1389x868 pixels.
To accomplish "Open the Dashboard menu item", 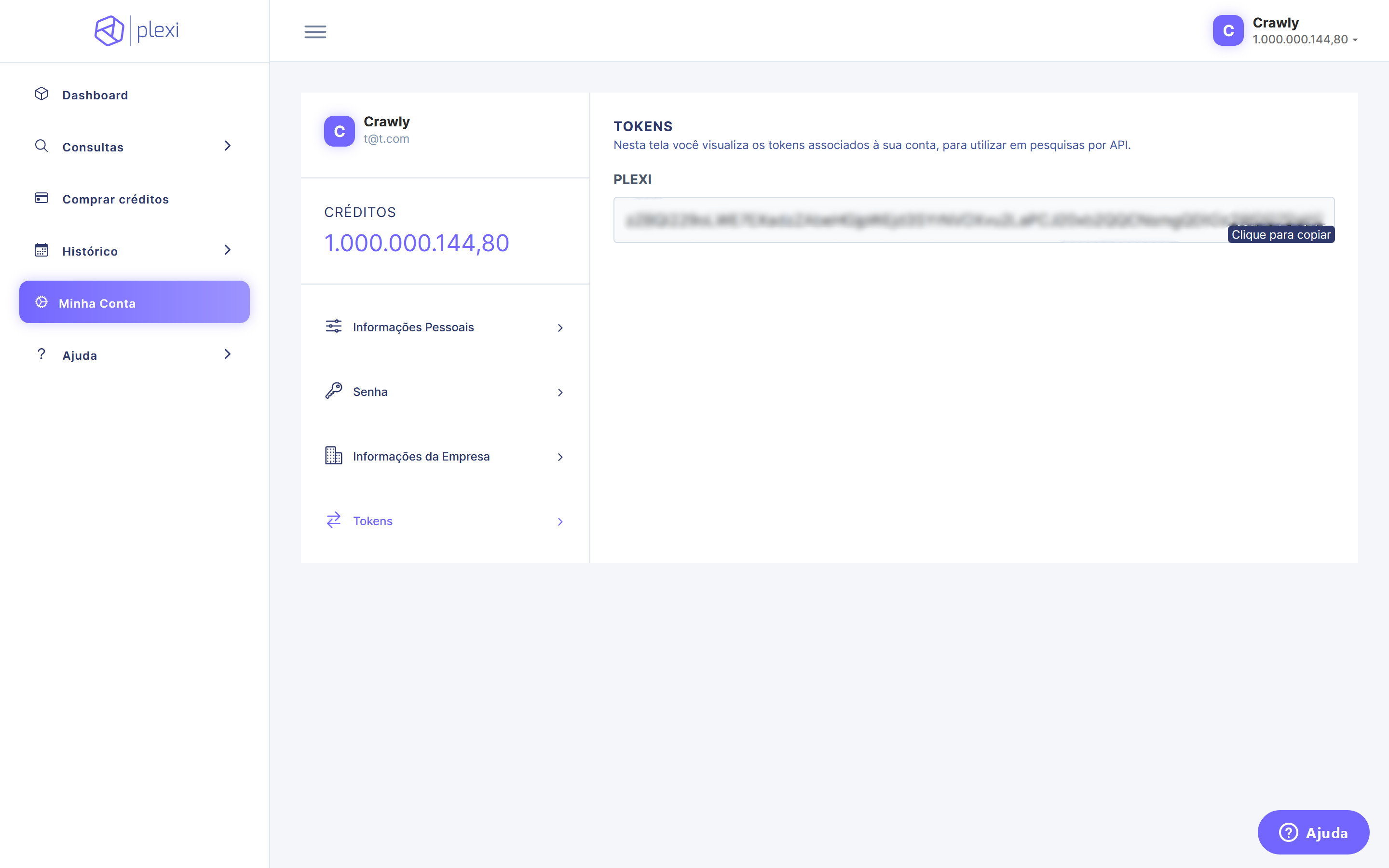I will click(134, 95).
